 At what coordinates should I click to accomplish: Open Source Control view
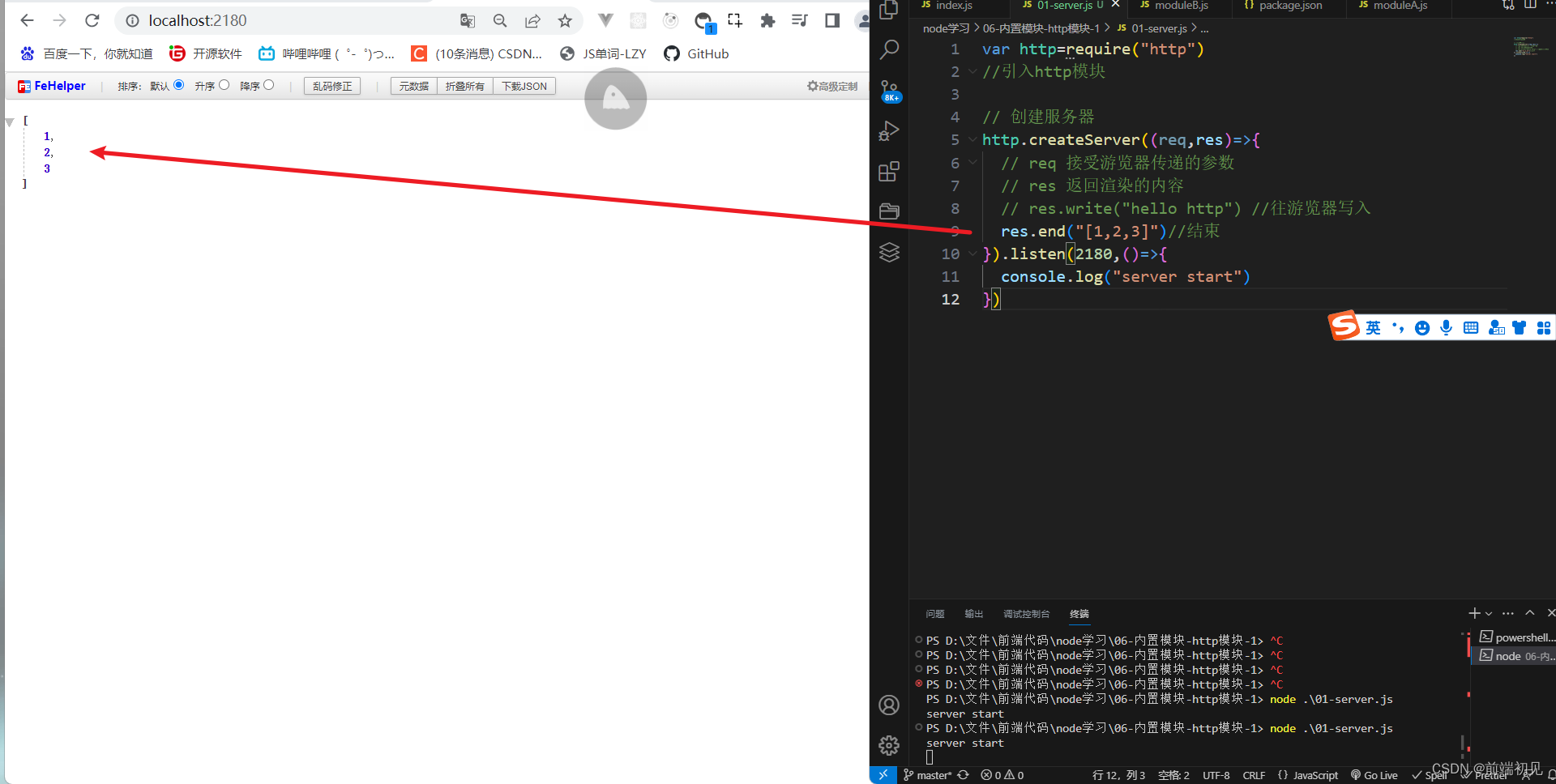click(889, 90)
